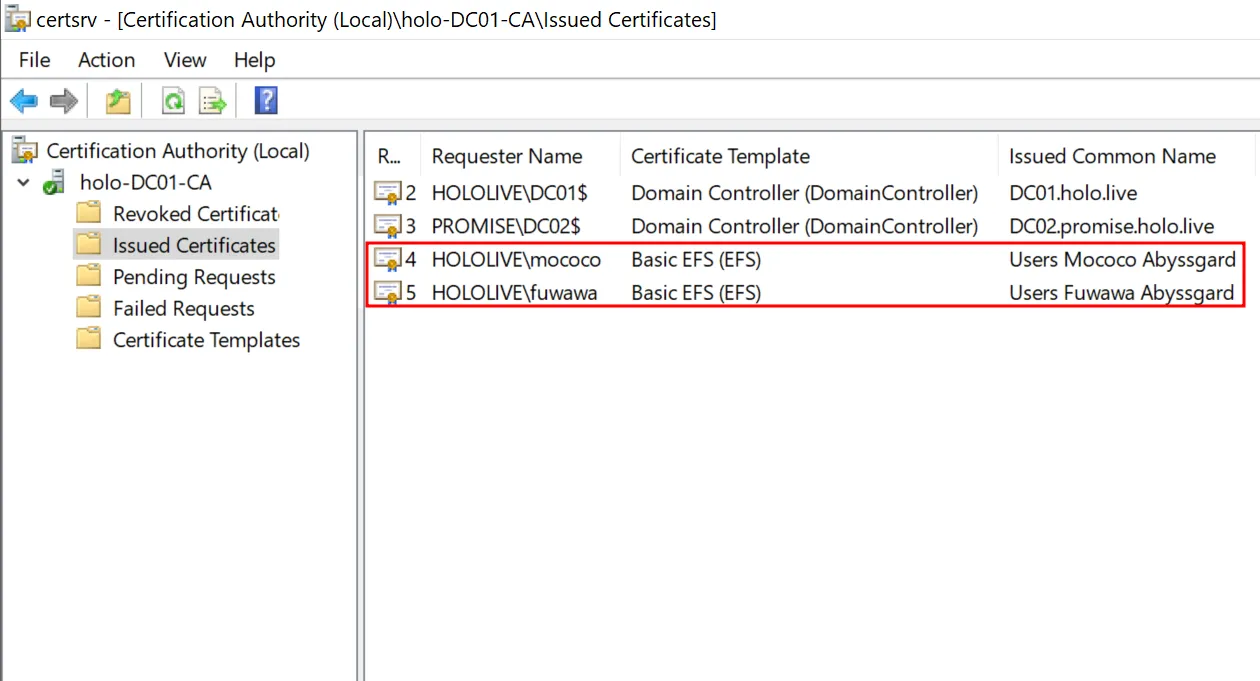Viewport: 1260px width, 681px height.
Task: Open the Pending Requests tree label
Action: (194, 277)
